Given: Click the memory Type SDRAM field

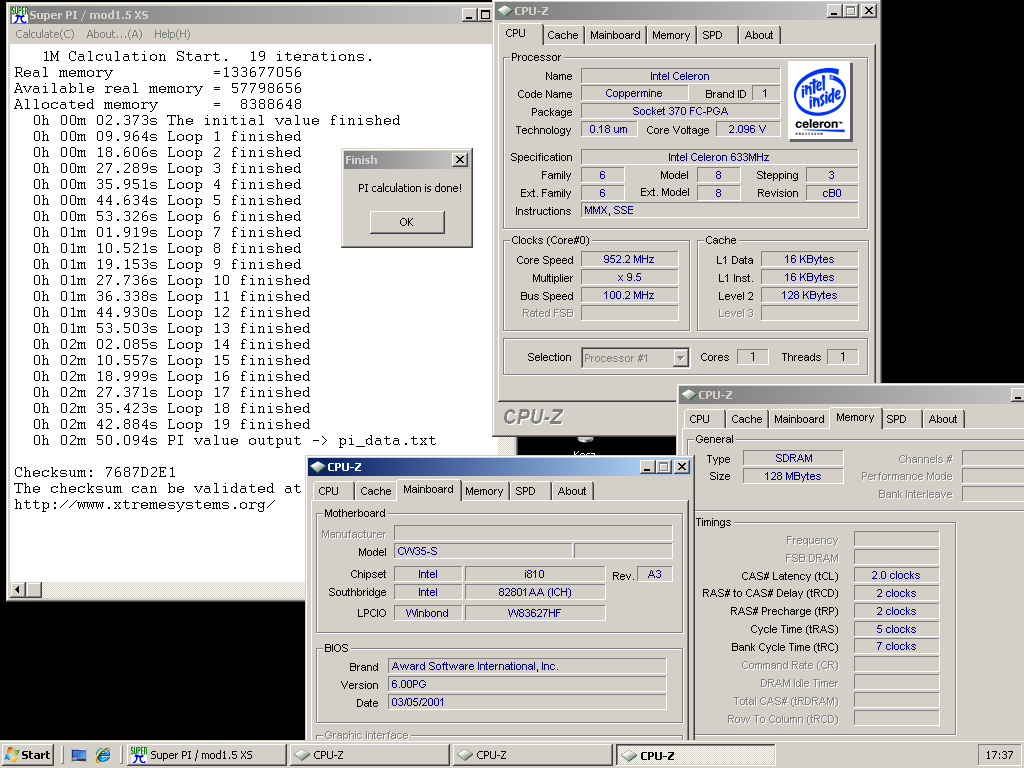Looking at the screenshot, I should click(793, 458).
